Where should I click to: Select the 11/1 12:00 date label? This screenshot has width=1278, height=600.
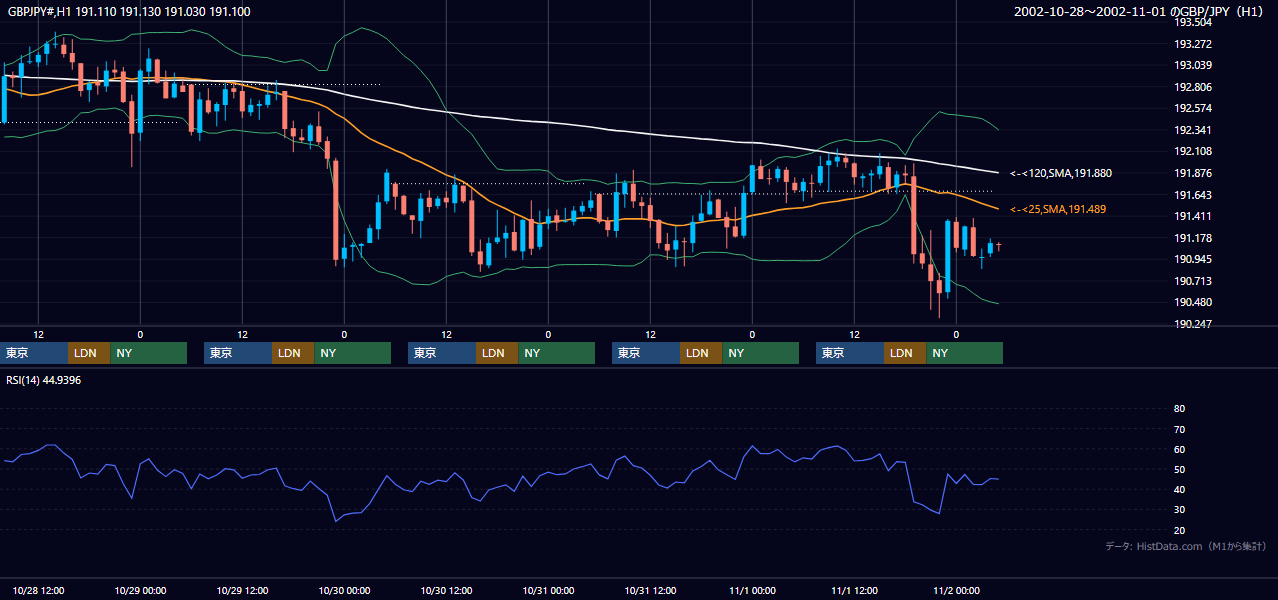855,590
